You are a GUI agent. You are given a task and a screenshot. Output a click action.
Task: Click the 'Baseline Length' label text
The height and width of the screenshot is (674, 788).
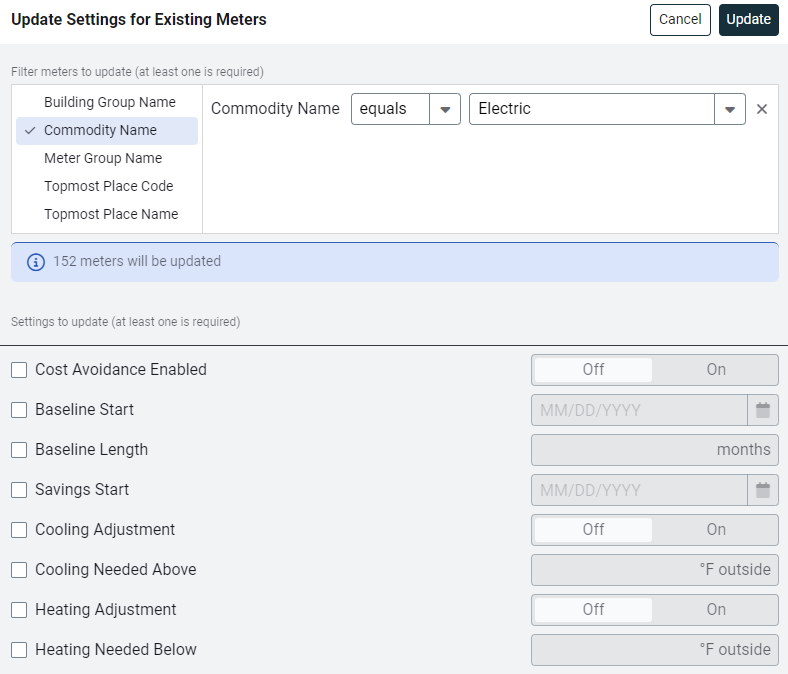[91, 450]
